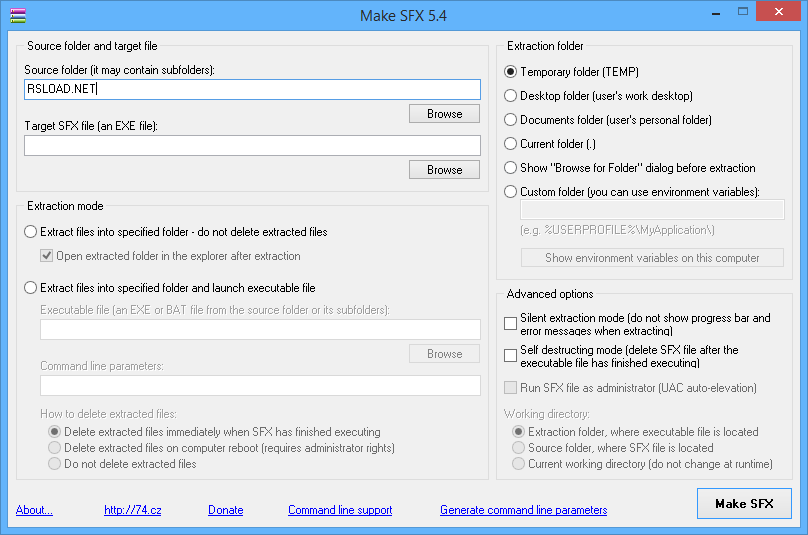This screenshot has height=535, width=808.
Task: Select extract and launch executable file option
Action: (x=30, y=288)
